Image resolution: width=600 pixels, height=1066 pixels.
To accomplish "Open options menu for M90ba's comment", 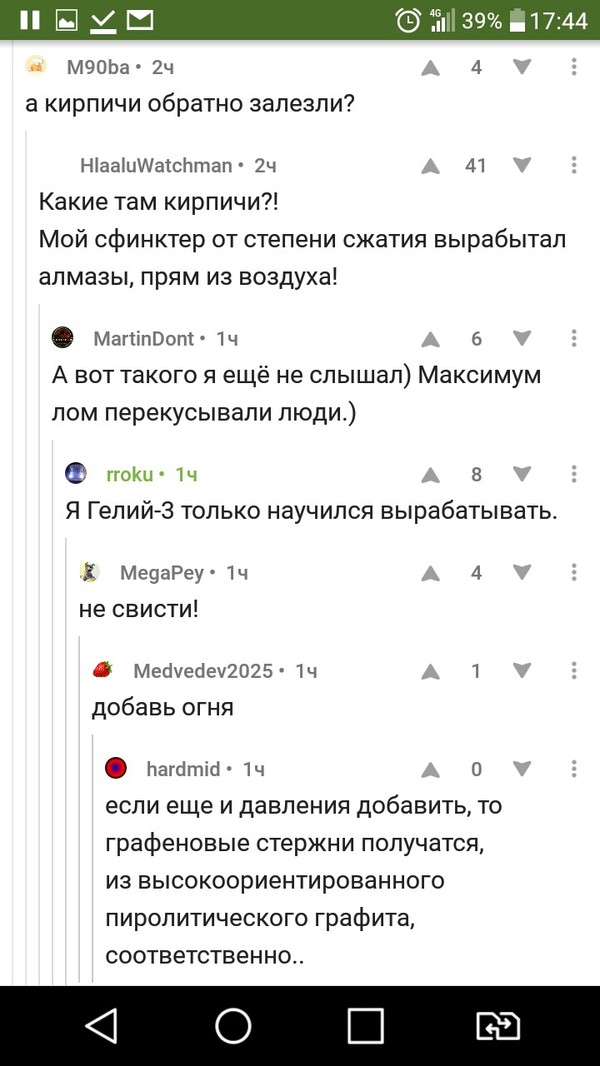I will (574, 68).
